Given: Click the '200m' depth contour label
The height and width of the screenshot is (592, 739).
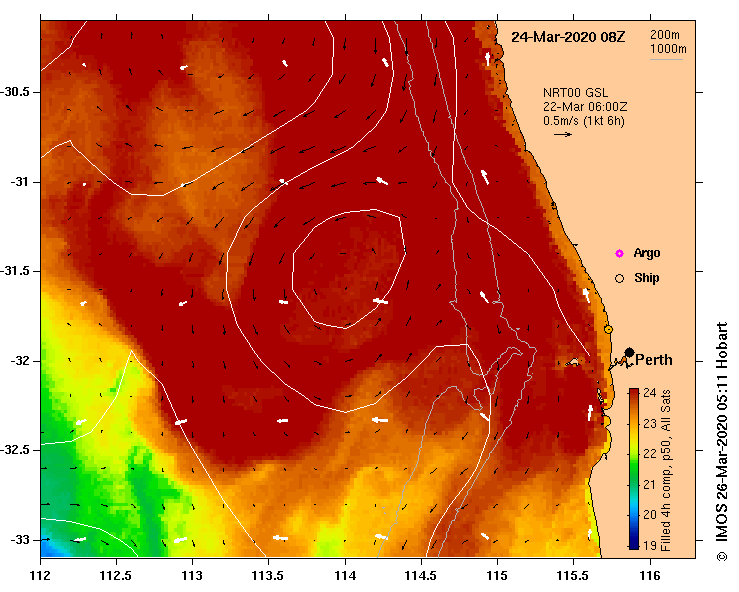Looking at the screenshot, I should pyautogui.click(x=665, y=34).
